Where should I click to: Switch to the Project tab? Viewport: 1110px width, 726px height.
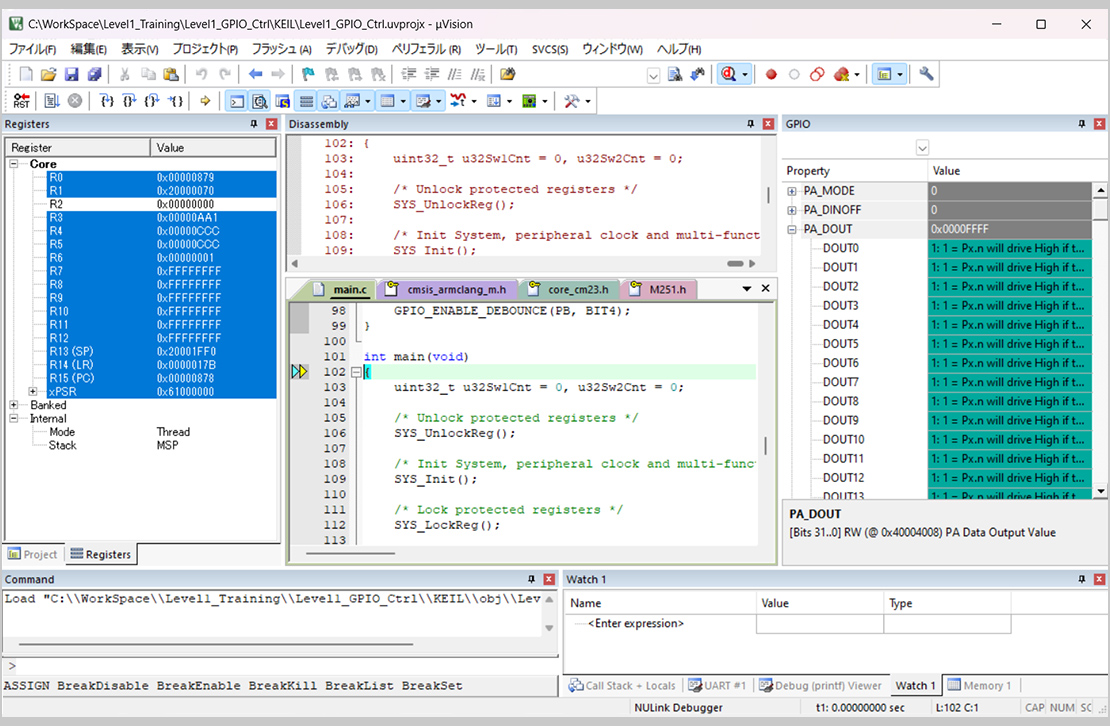[x=33, y=554]
